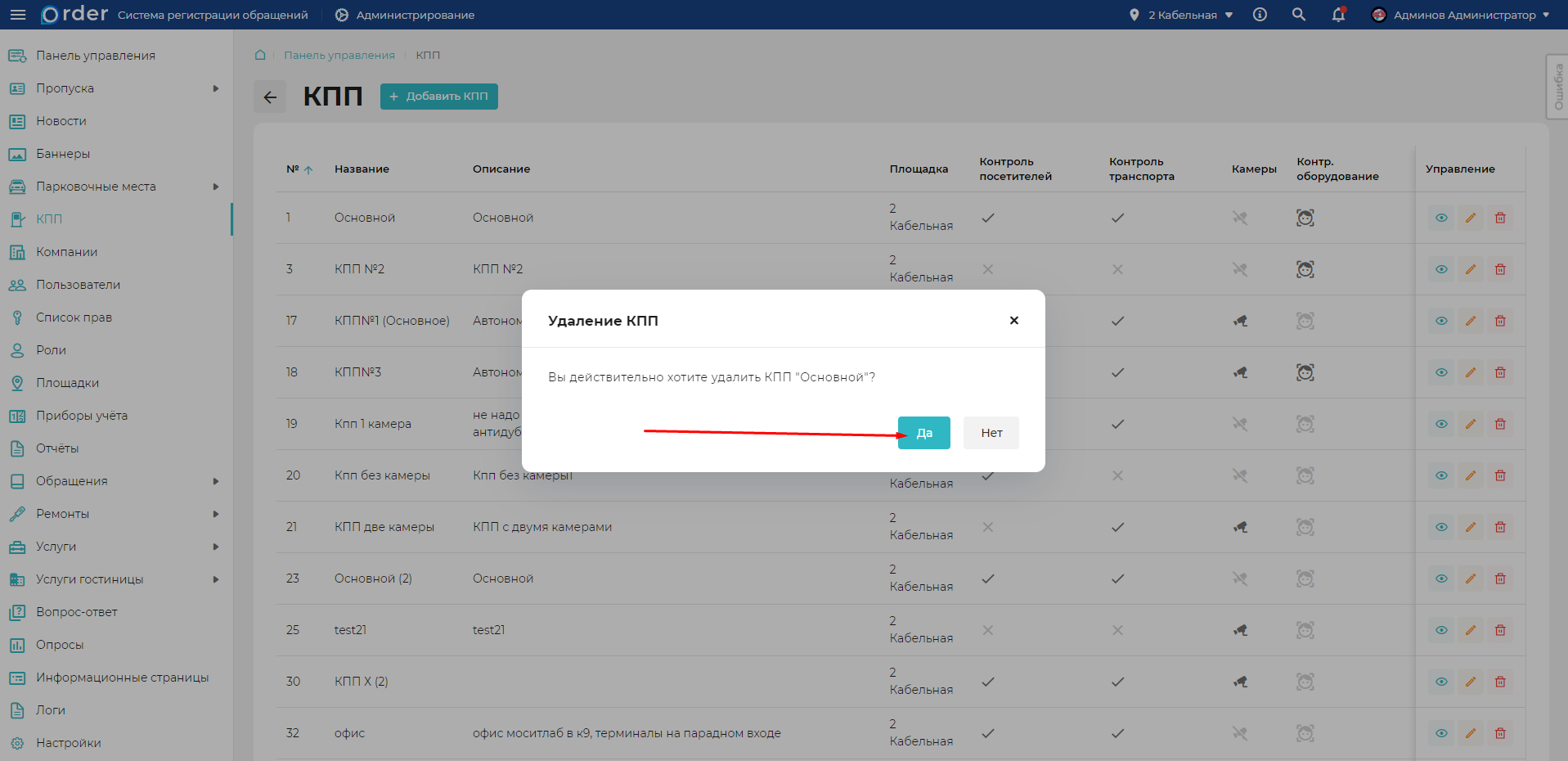Click the delete trash icon for КПП №2
The height and width of the screenshot is (761, 1568).
coord(1499,269)
